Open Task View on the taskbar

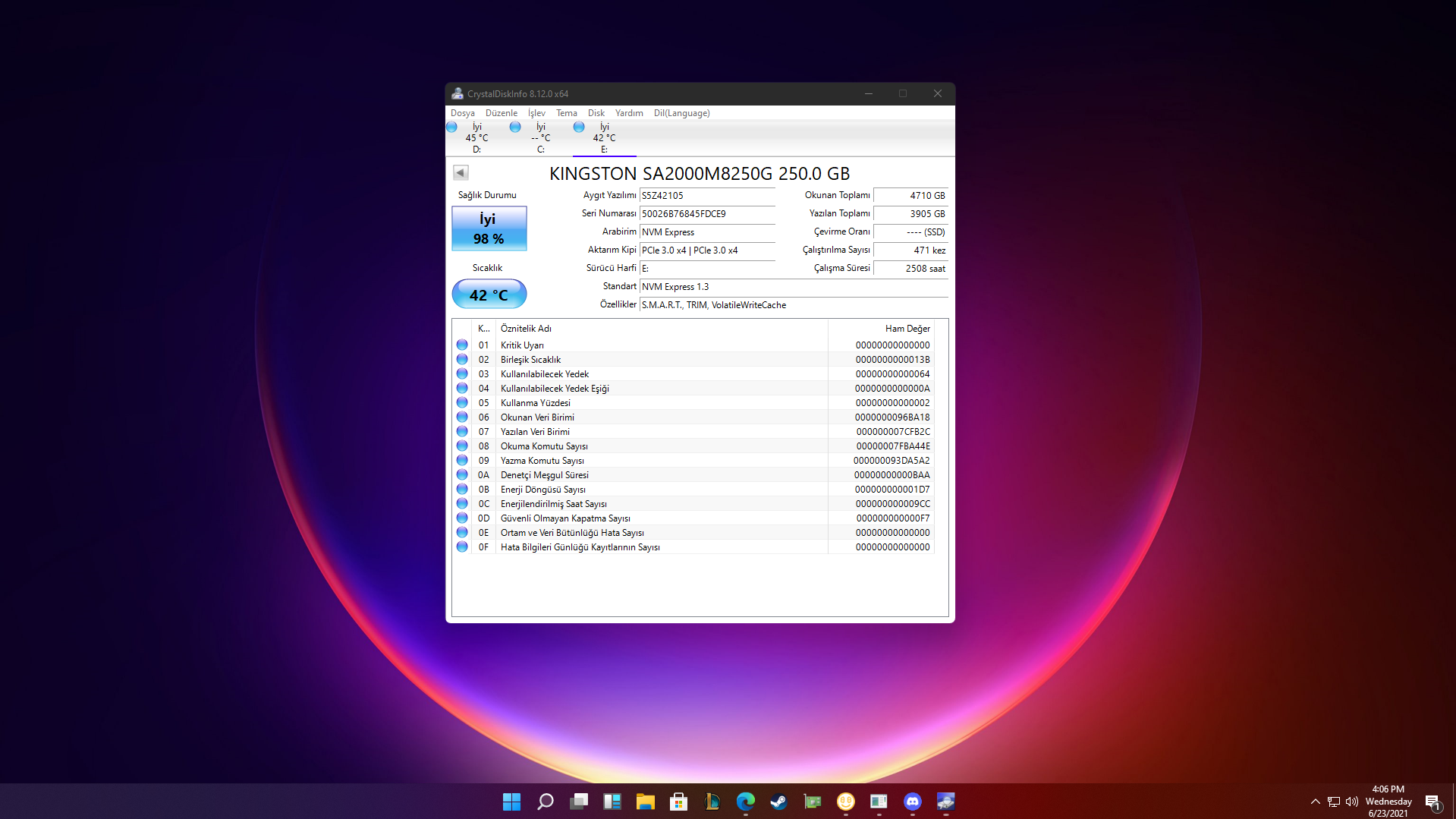[x=579, y=802]
